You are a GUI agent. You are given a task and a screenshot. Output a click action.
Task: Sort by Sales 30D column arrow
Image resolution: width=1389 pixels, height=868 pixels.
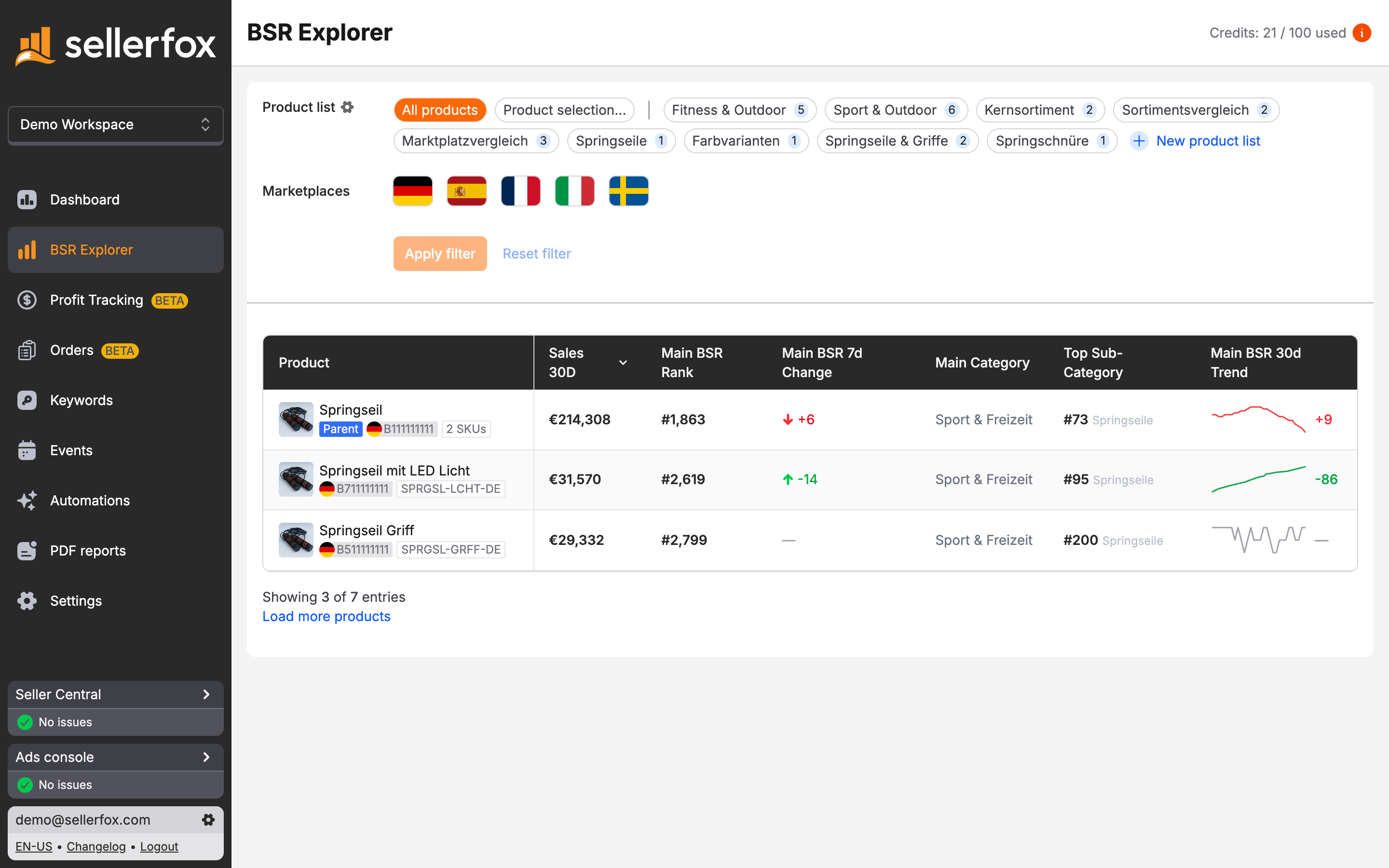(623, 363)
